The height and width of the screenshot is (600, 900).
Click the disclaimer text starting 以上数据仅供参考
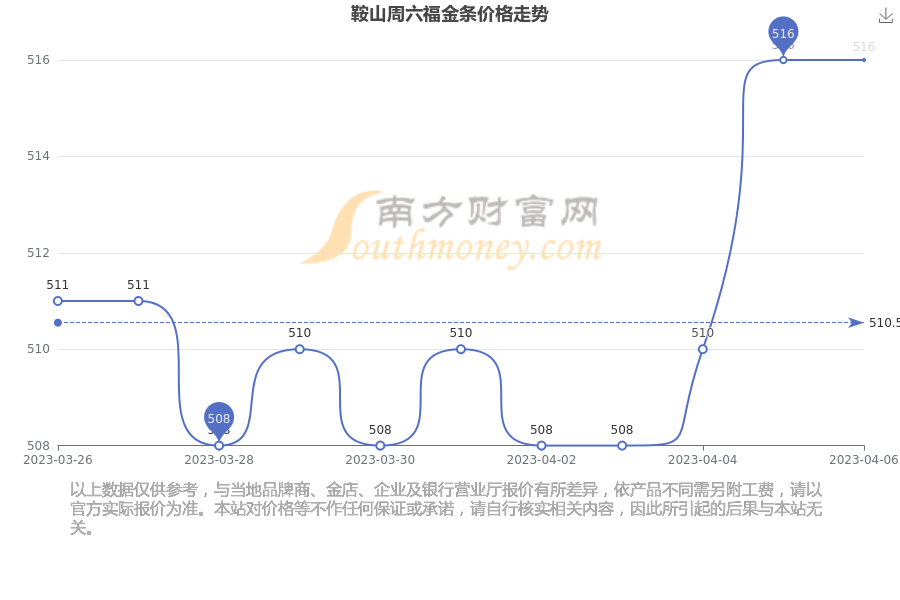[446, 509]
